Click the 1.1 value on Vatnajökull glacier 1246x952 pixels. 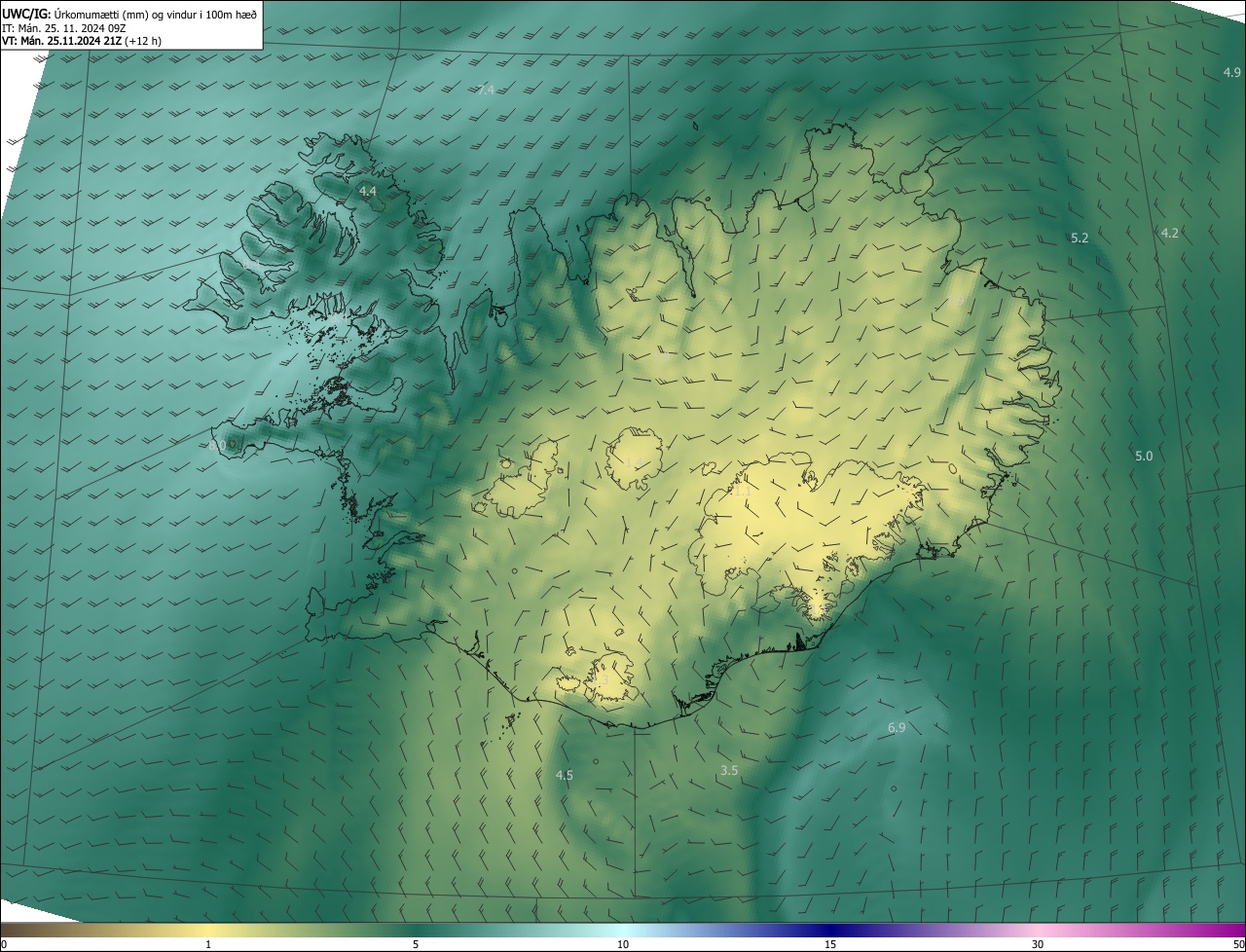point(742,492)
